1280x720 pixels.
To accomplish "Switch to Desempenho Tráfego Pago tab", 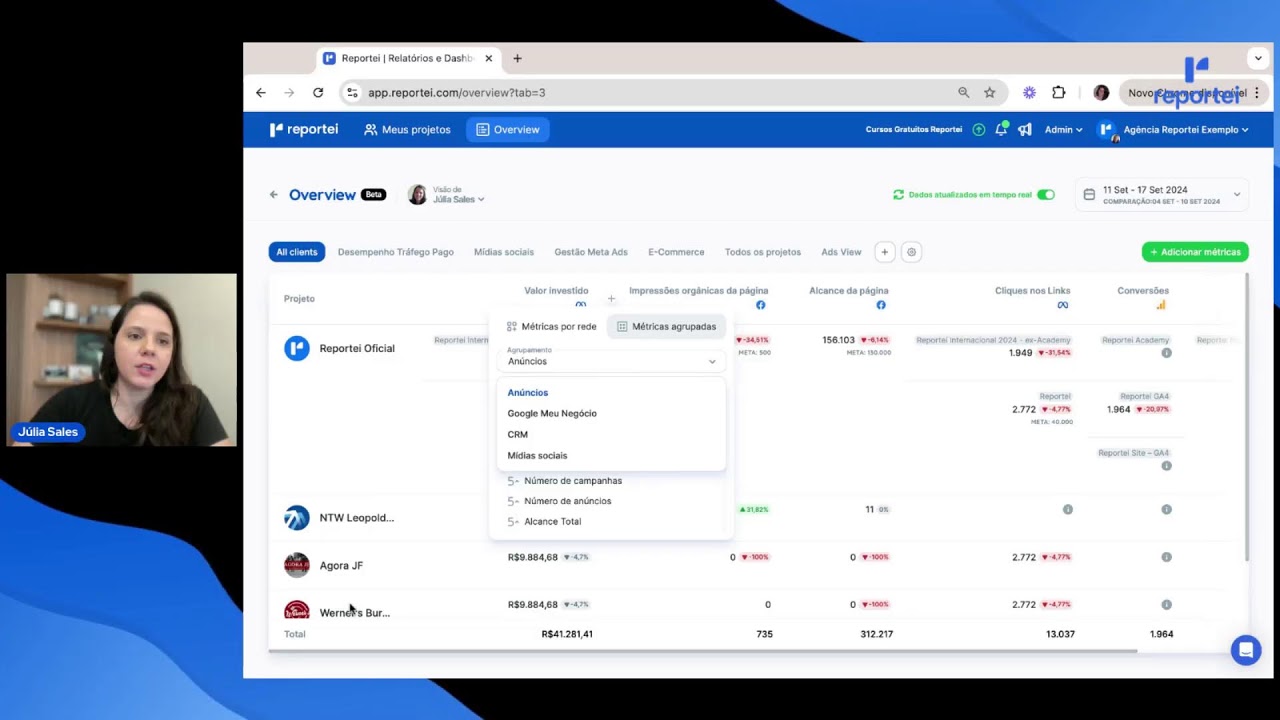I will click(x=395, y=252).
